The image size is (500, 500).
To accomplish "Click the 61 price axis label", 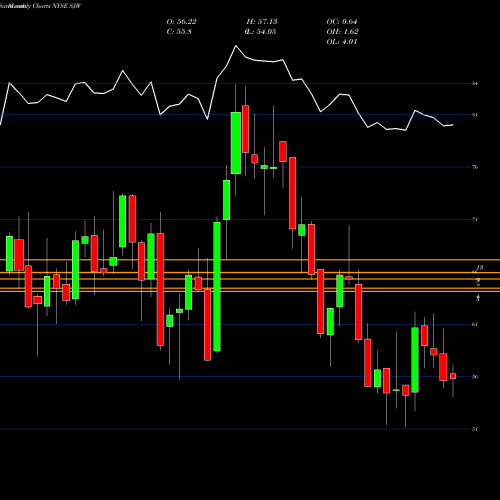I will tap(475, 324).
